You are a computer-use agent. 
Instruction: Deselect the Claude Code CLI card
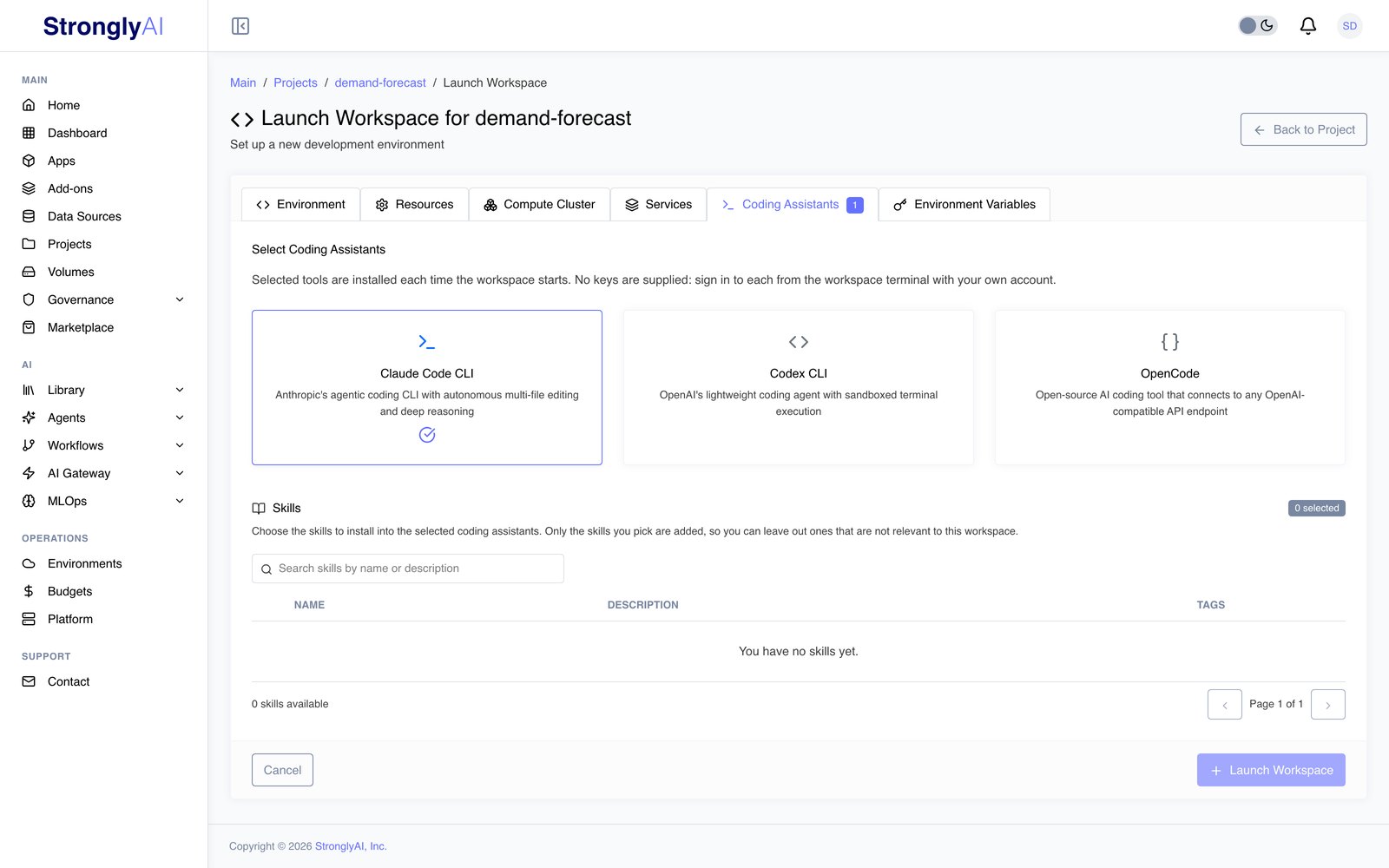click(427, 387)
